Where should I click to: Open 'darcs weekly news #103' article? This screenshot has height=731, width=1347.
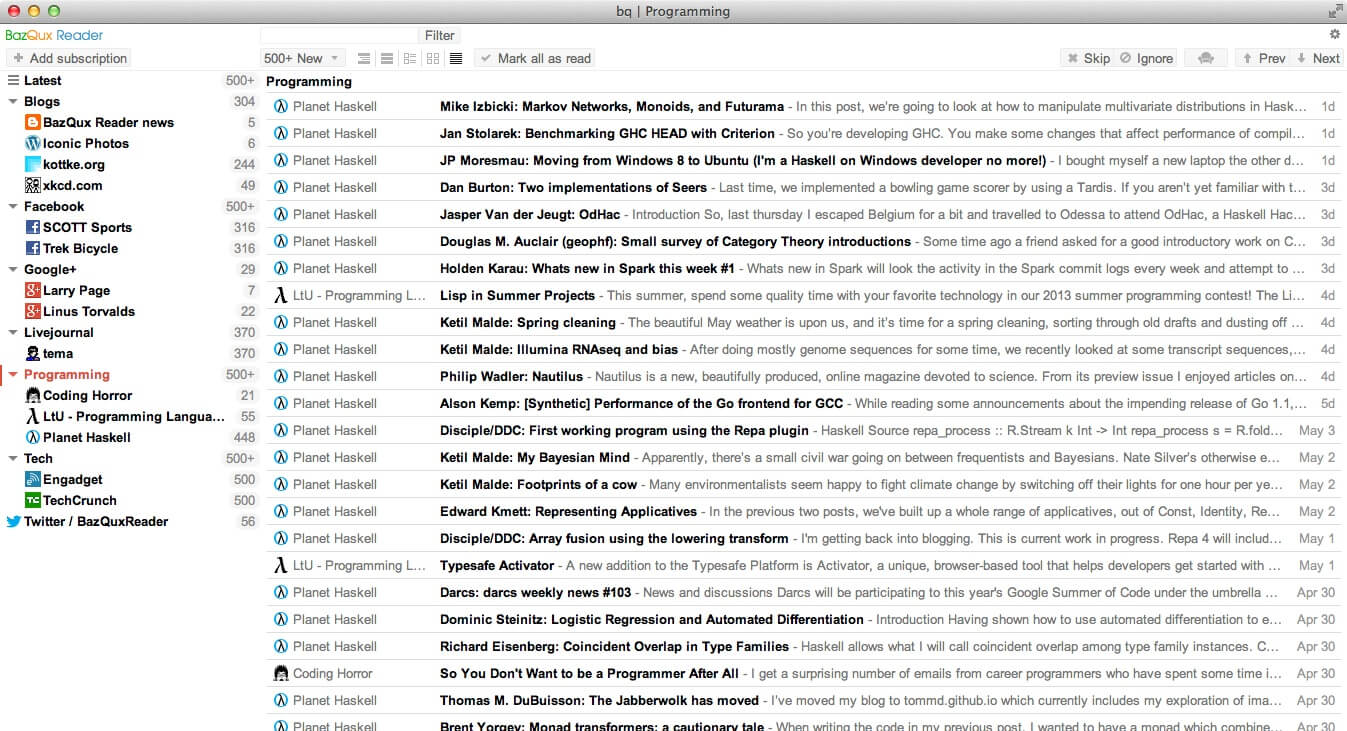(535, 592)
